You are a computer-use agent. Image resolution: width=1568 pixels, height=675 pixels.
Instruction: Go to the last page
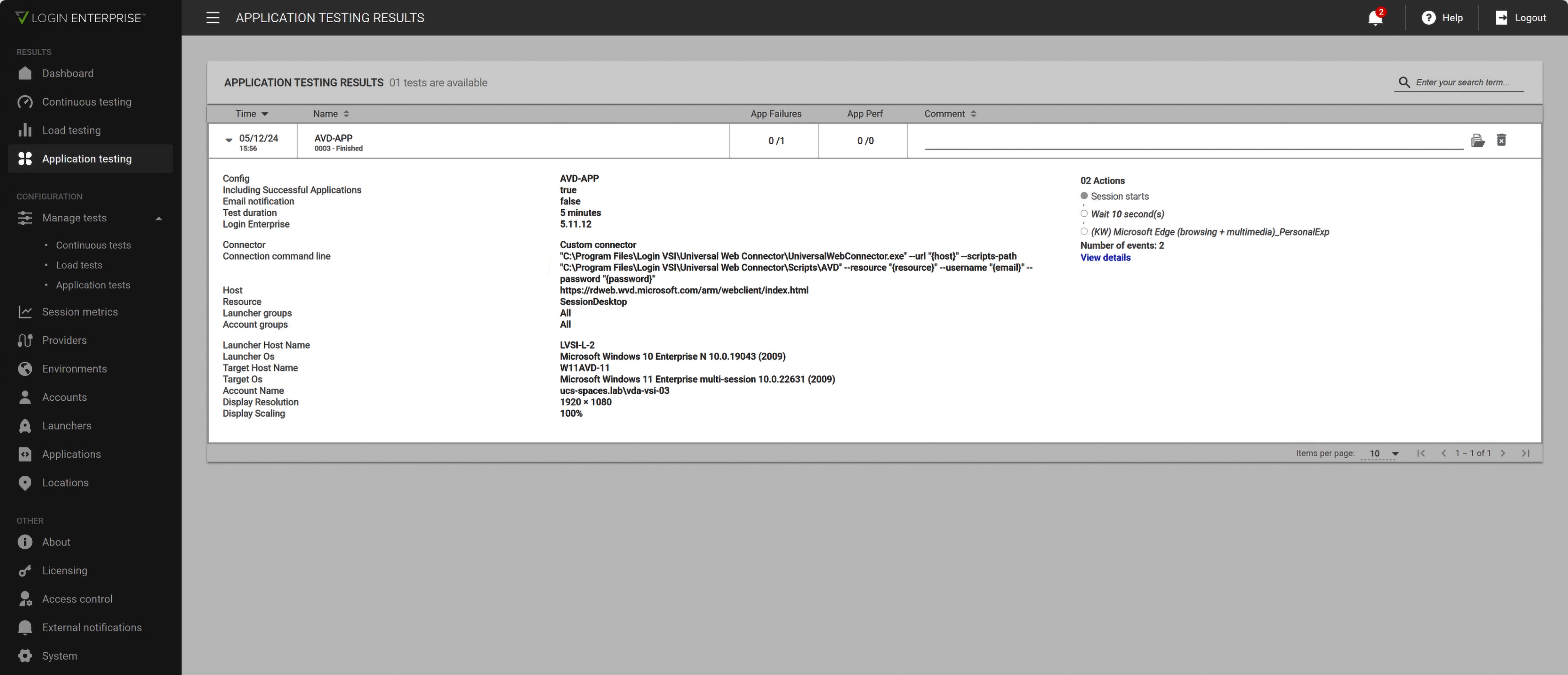1526,453
